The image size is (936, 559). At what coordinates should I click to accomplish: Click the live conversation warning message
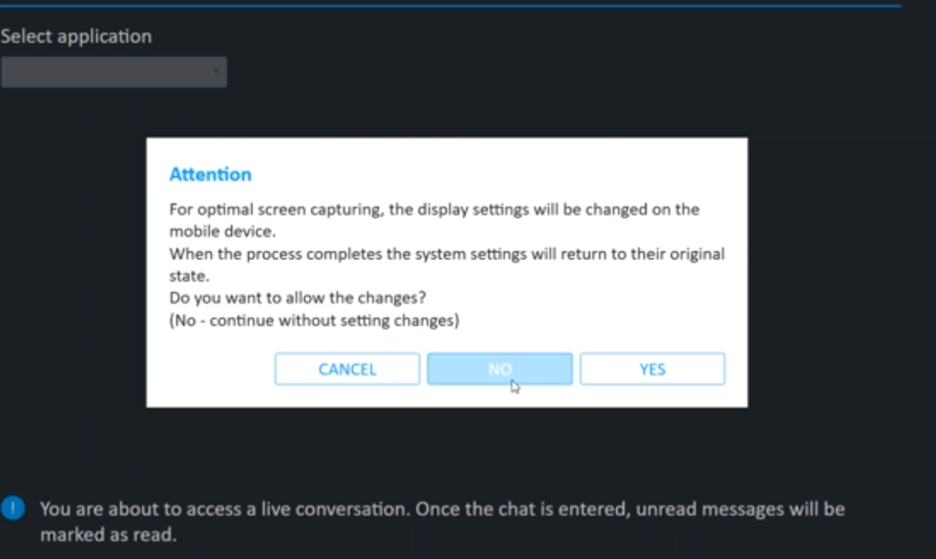(x=442, y=521)
